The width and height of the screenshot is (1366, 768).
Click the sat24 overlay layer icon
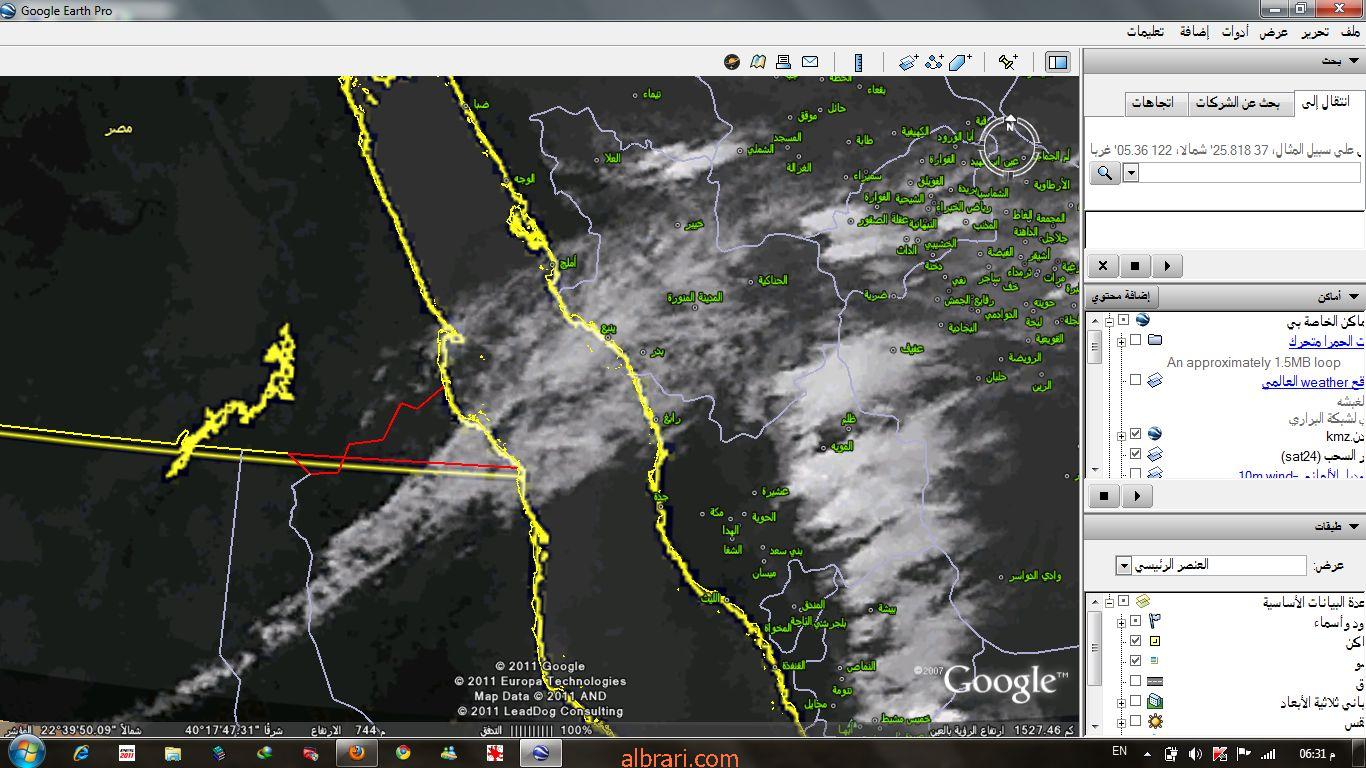pyautogui.click(x=1155, y=454)
